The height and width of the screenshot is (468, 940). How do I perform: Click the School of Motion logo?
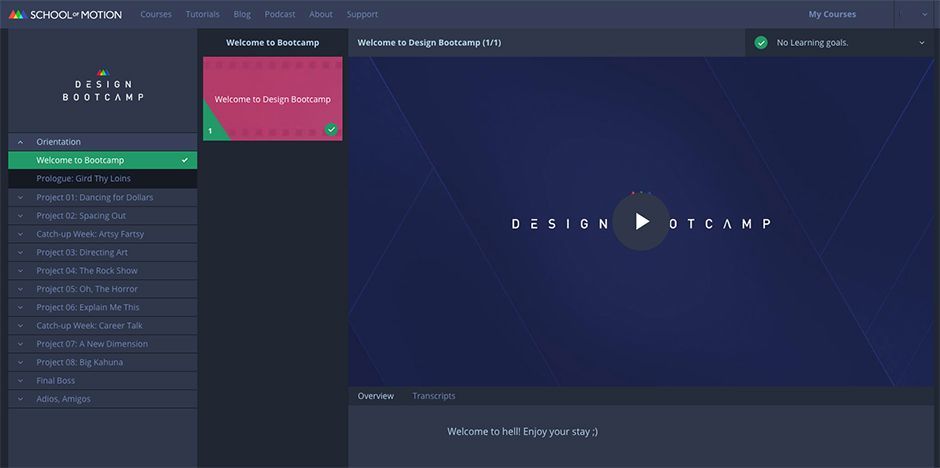coord(65,14)
